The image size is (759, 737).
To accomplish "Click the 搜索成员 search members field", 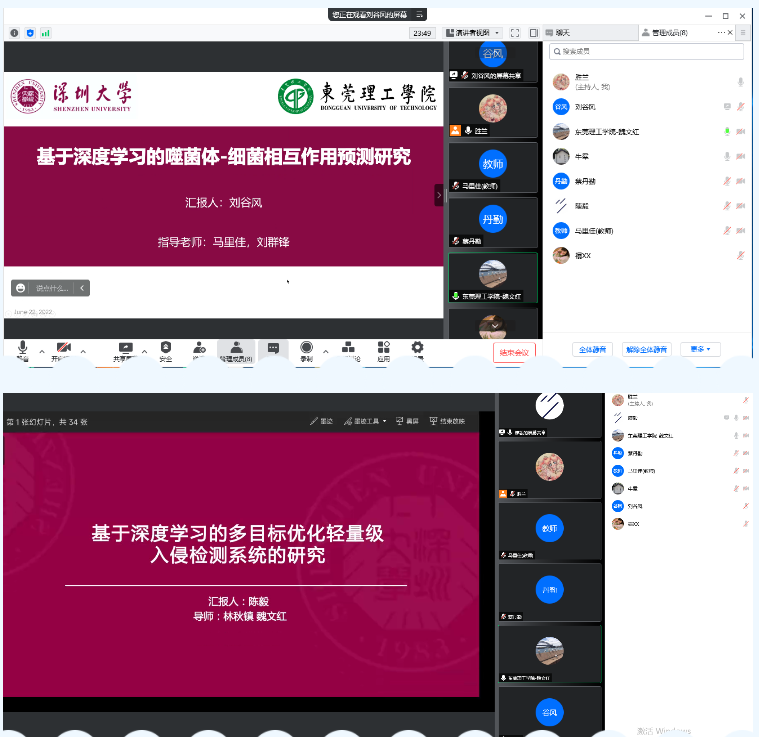I will [646, 51].
